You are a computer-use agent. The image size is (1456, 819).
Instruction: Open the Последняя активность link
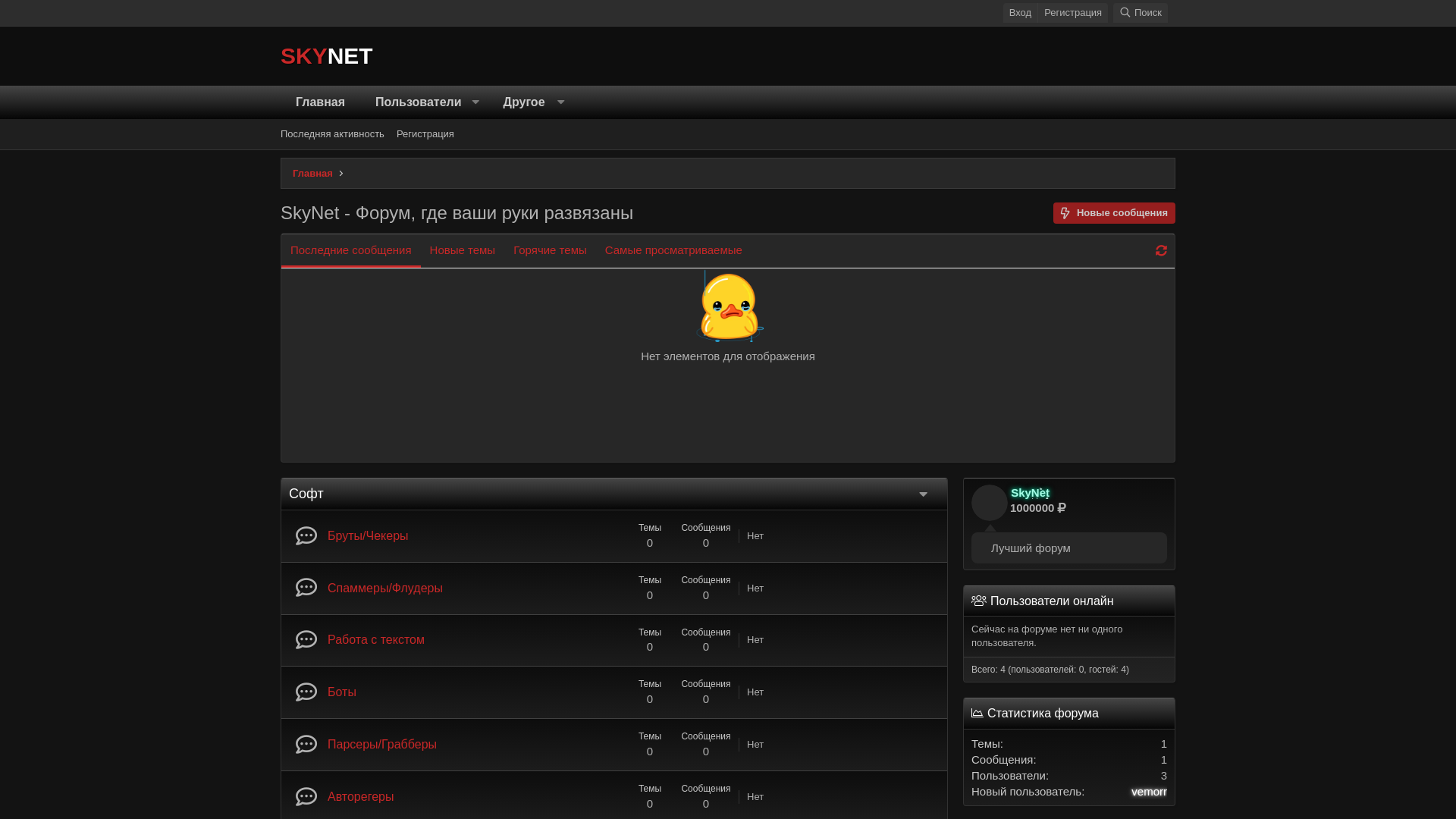[332, 134]
